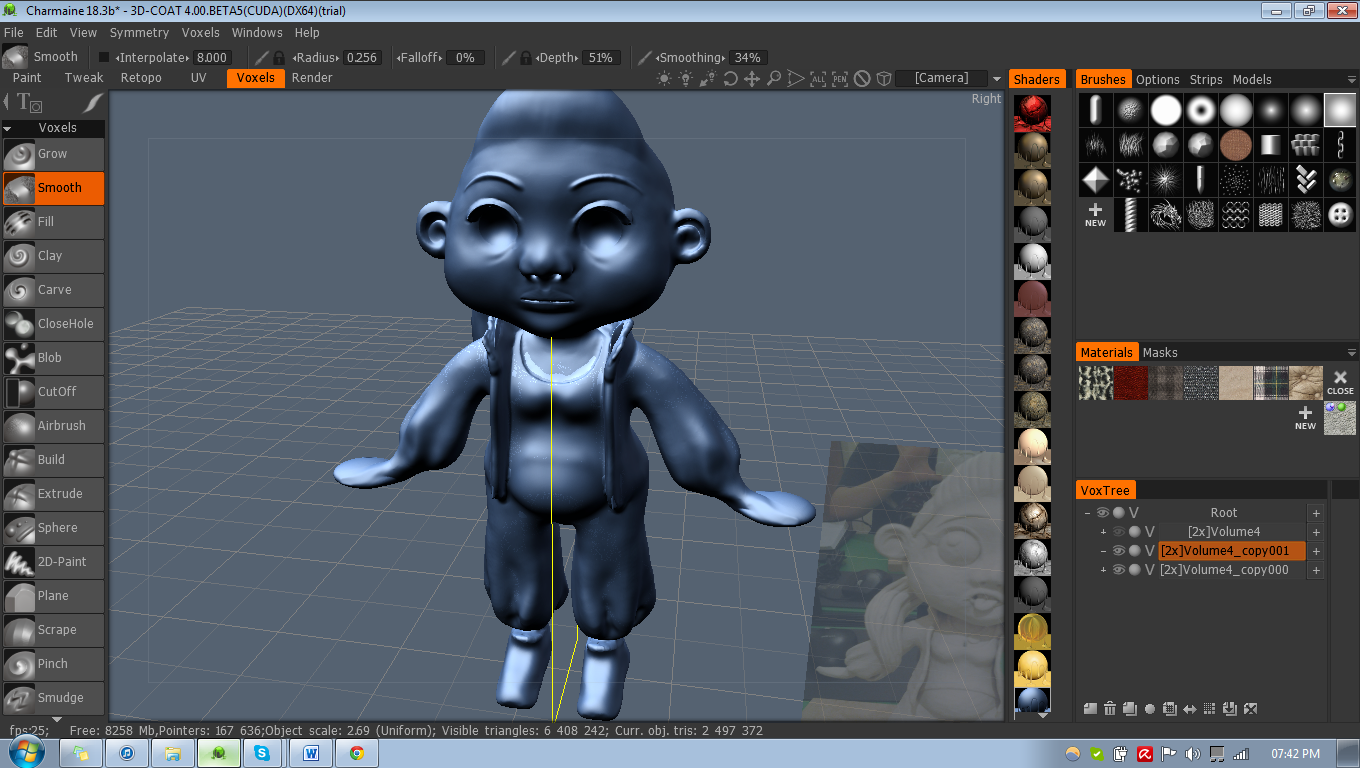Select the Carve voxel tool
This screenshot has height=768, width=1360.
[53, 290]
